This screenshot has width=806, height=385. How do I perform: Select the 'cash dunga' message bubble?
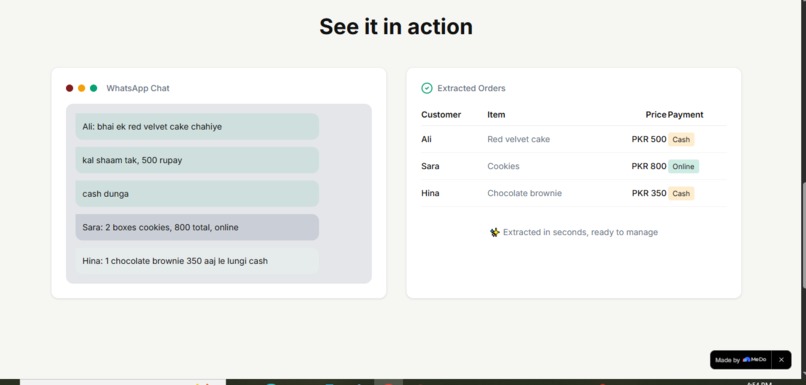tap(197, 194)
